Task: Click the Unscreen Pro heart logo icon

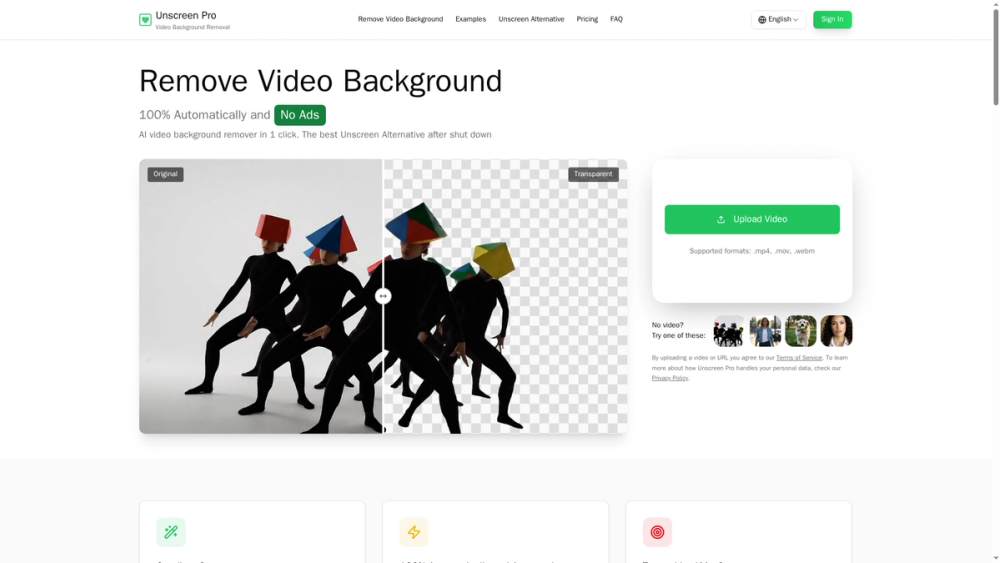Action: click(145, 20)
